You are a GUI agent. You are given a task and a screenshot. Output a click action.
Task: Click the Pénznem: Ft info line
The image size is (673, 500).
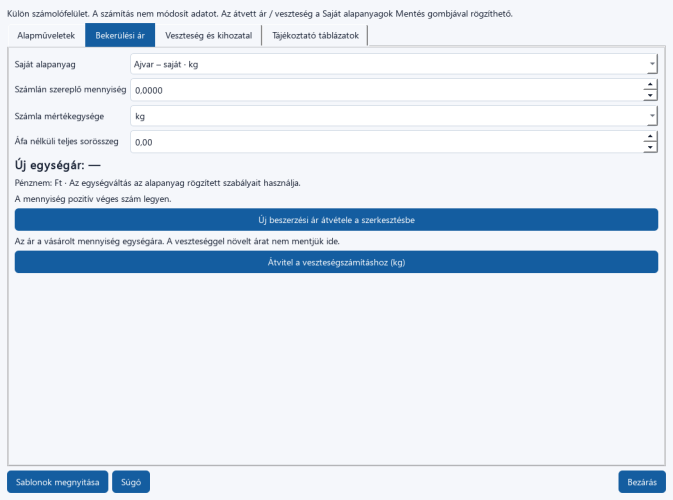(x=158, y=183)
